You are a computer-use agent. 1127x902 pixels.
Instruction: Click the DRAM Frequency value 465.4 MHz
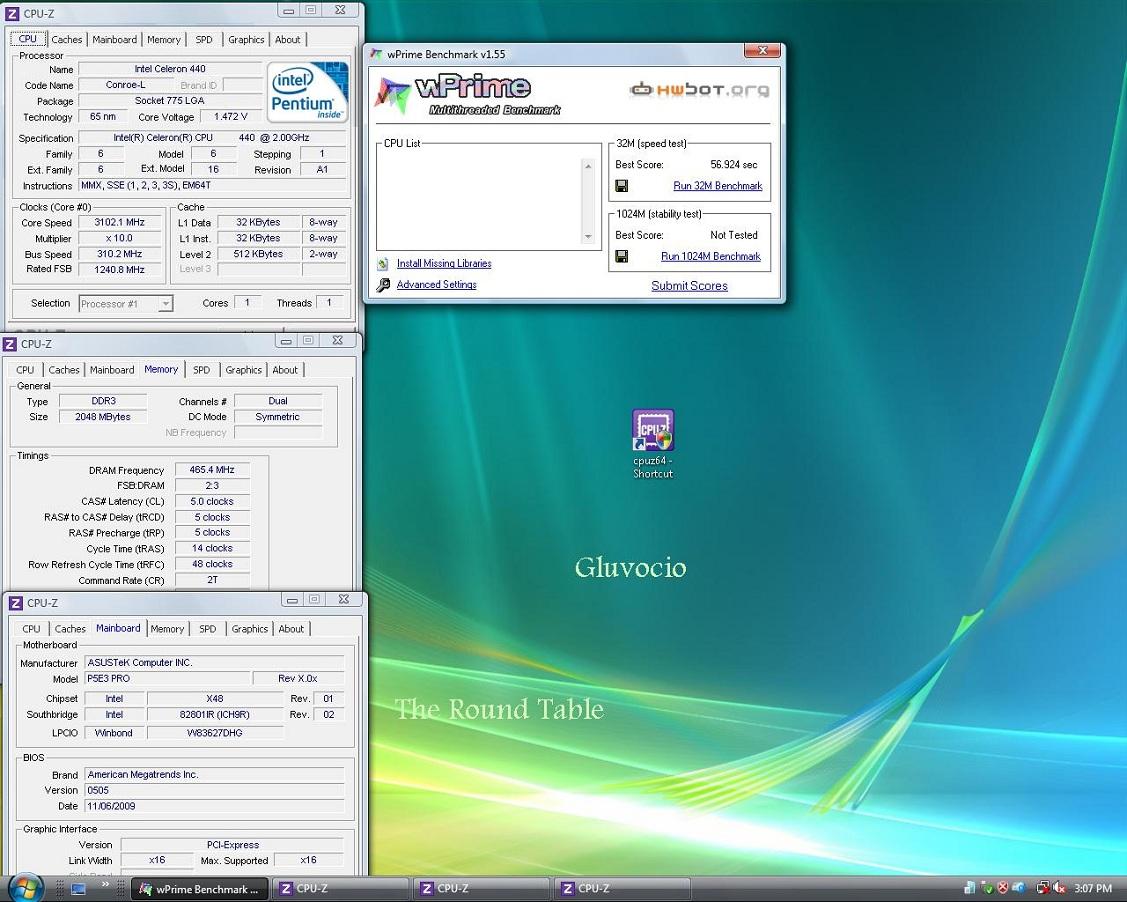tap(212, 470)
